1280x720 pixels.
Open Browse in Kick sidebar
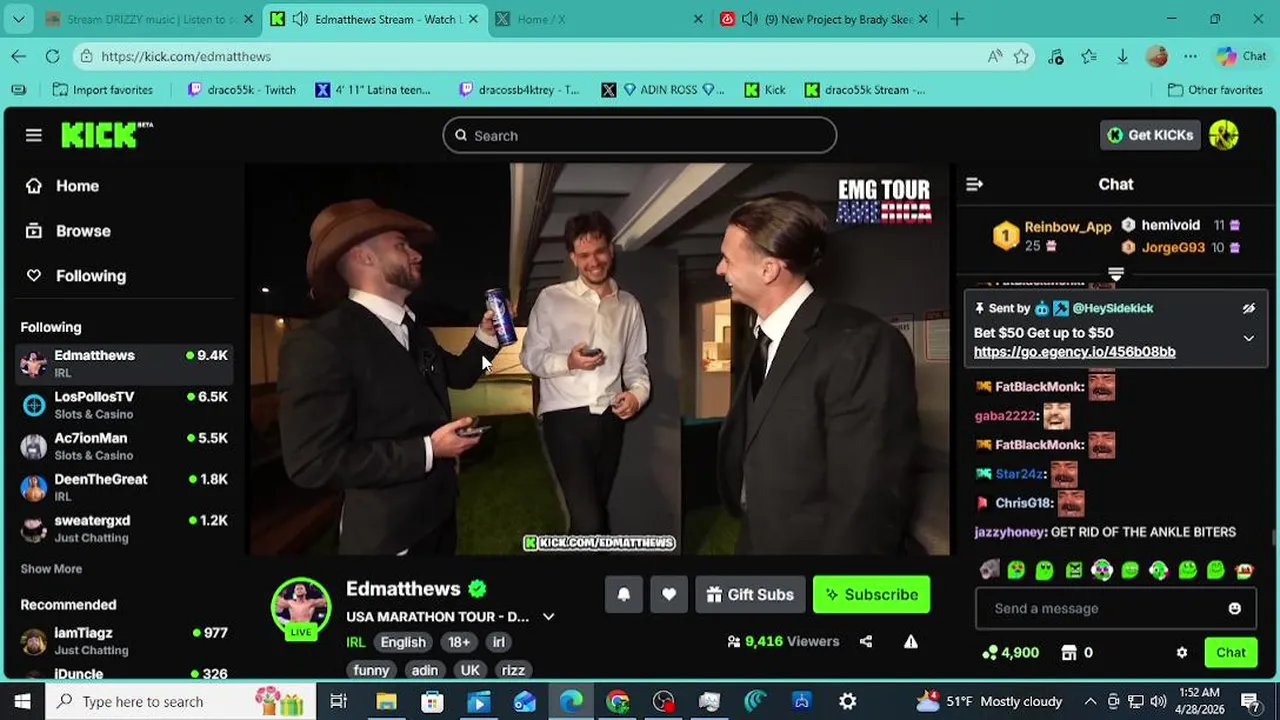click(x=68, y=231)
